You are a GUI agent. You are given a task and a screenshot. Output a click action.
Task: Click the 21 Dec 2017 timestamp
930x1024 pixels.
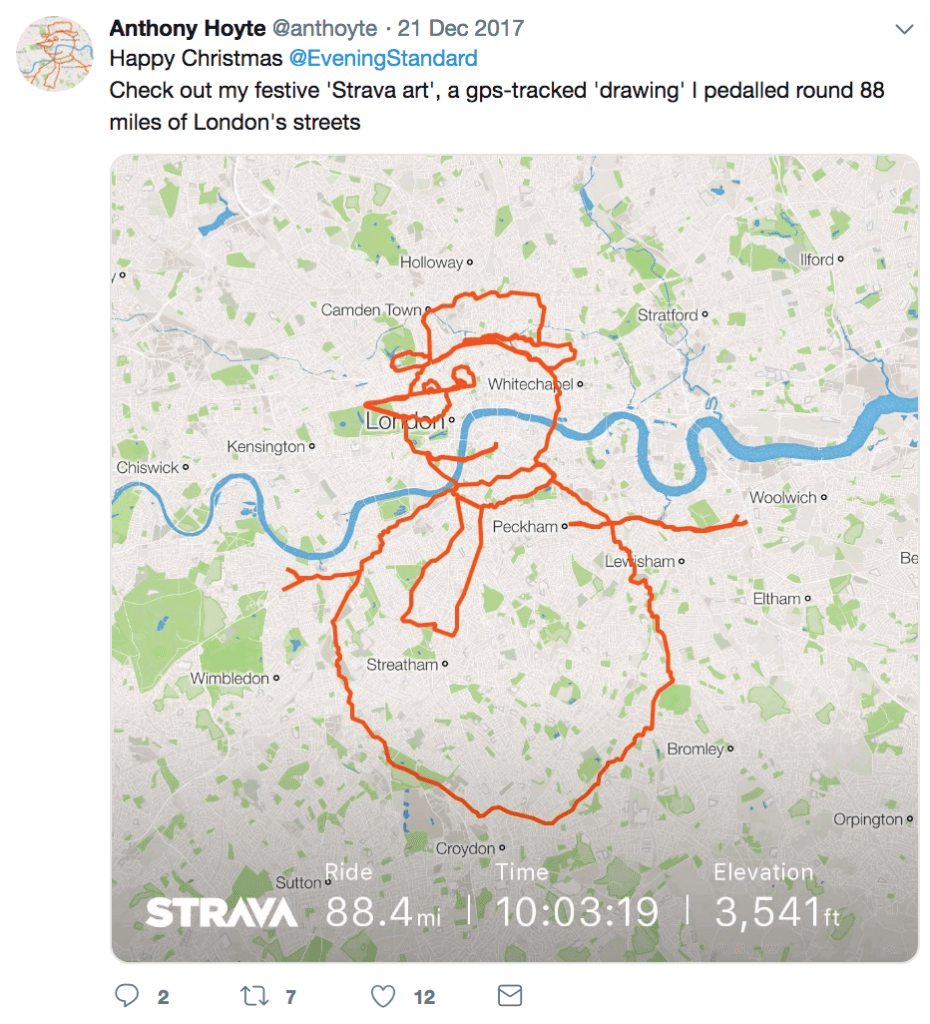(x=460, y=28)
